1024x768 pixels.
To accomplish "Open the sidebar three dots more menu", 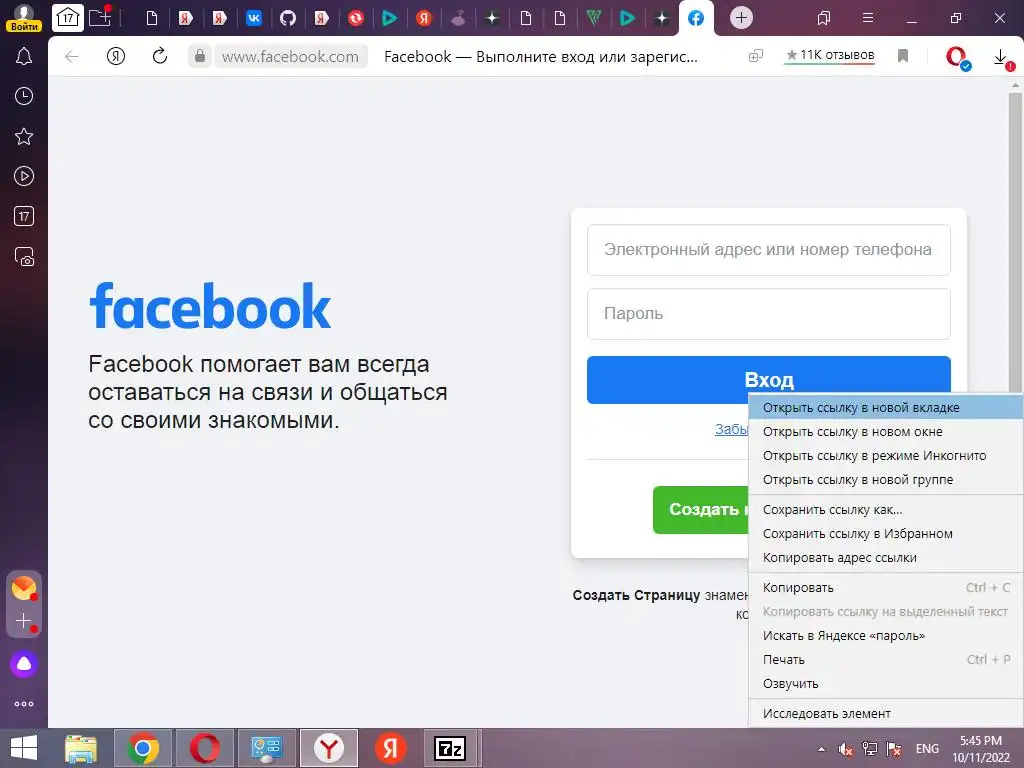I will click(24, 704).
